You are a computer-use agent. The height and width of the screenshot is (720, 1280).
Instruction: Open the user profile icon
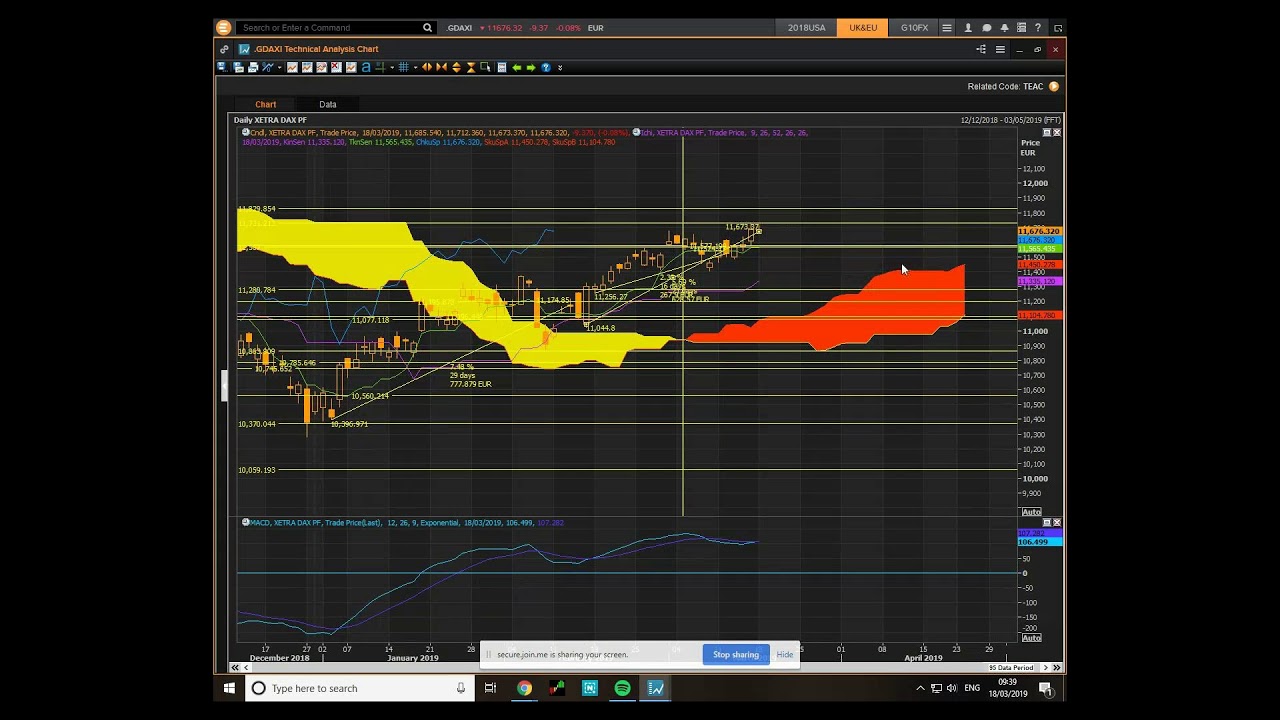click(968, 28)
